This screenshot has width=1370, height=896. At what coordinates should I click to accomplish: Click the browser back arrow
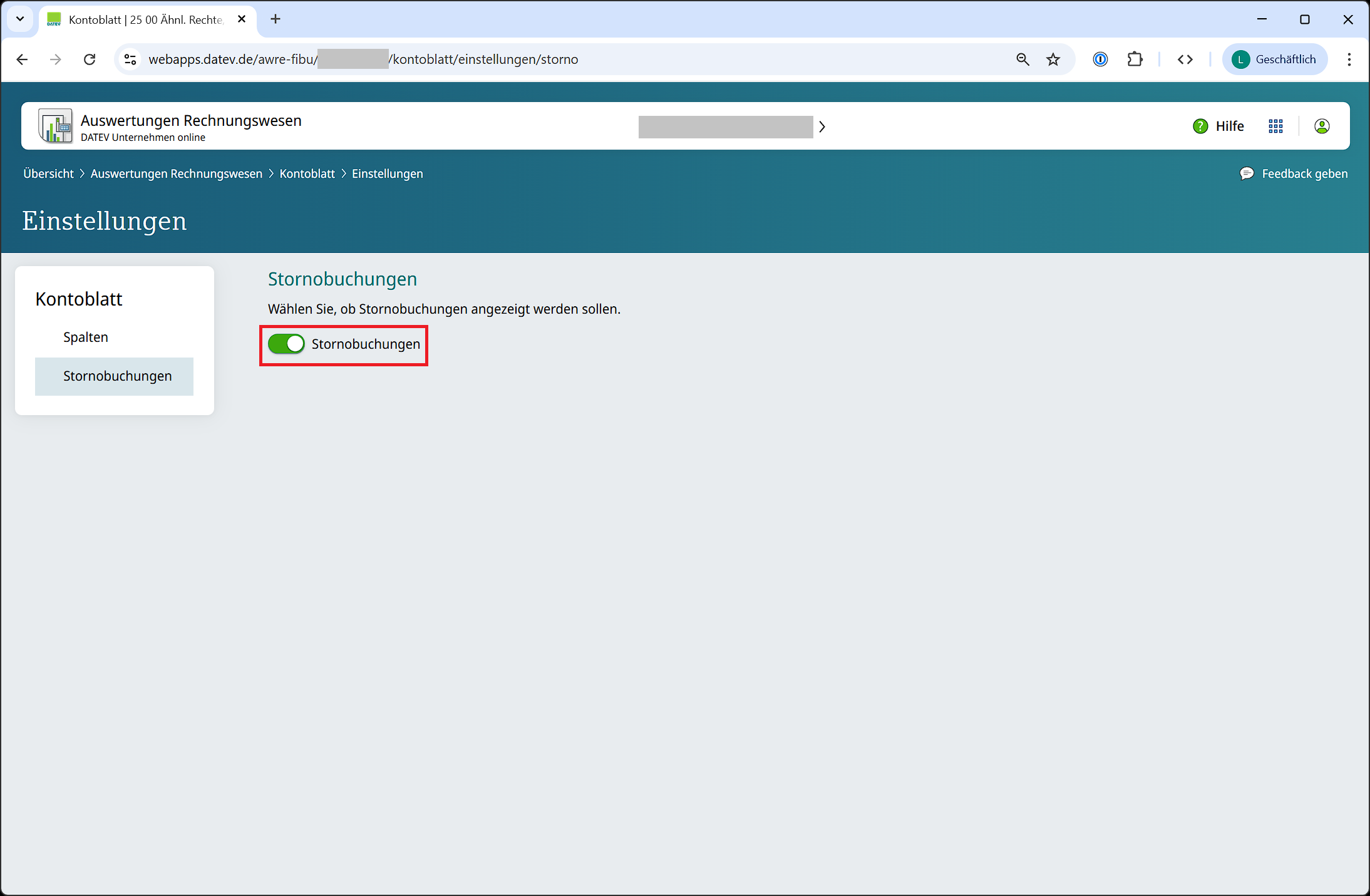pos(22,59)
